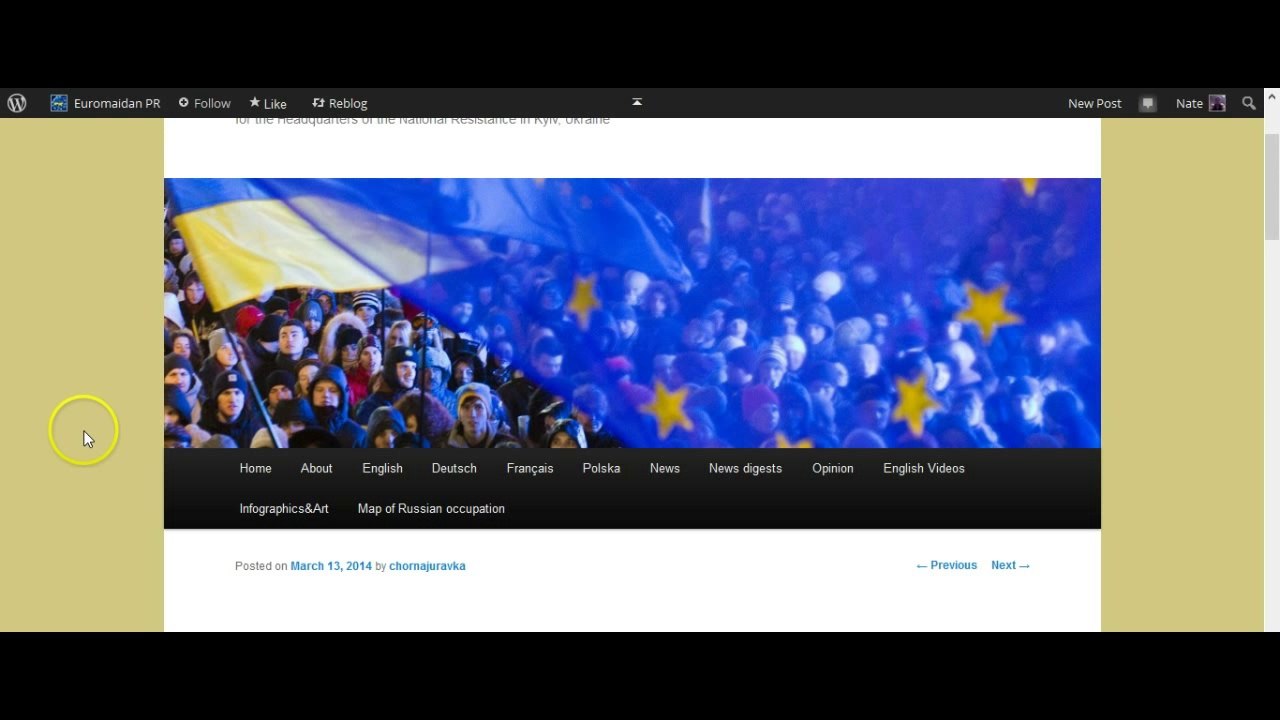Follow the Euromaidan PR blog

[204, 103]
